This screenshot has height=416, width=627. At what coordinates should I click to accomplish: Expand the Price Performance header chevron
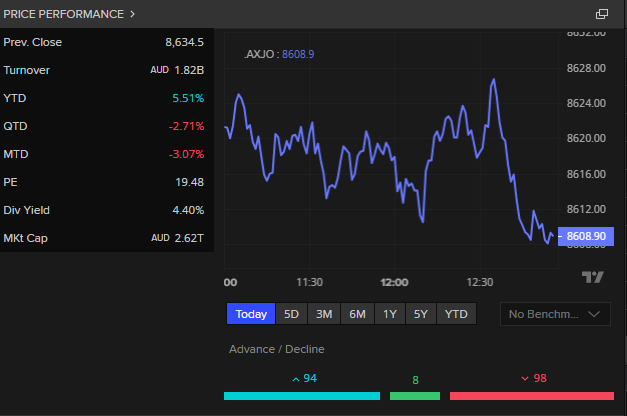133,14
